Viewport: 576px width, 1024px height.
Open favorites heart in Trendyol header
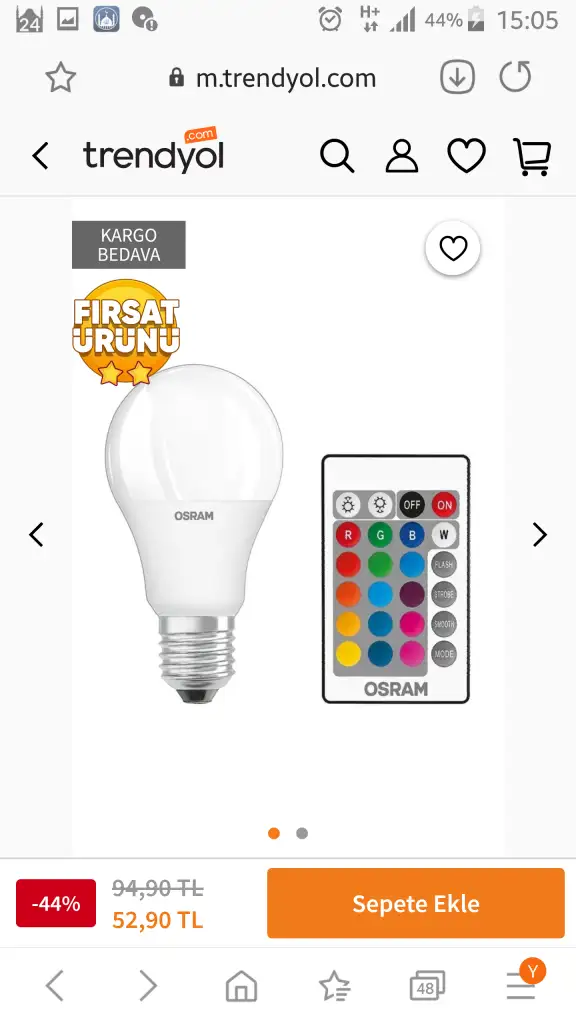(466, 157)
